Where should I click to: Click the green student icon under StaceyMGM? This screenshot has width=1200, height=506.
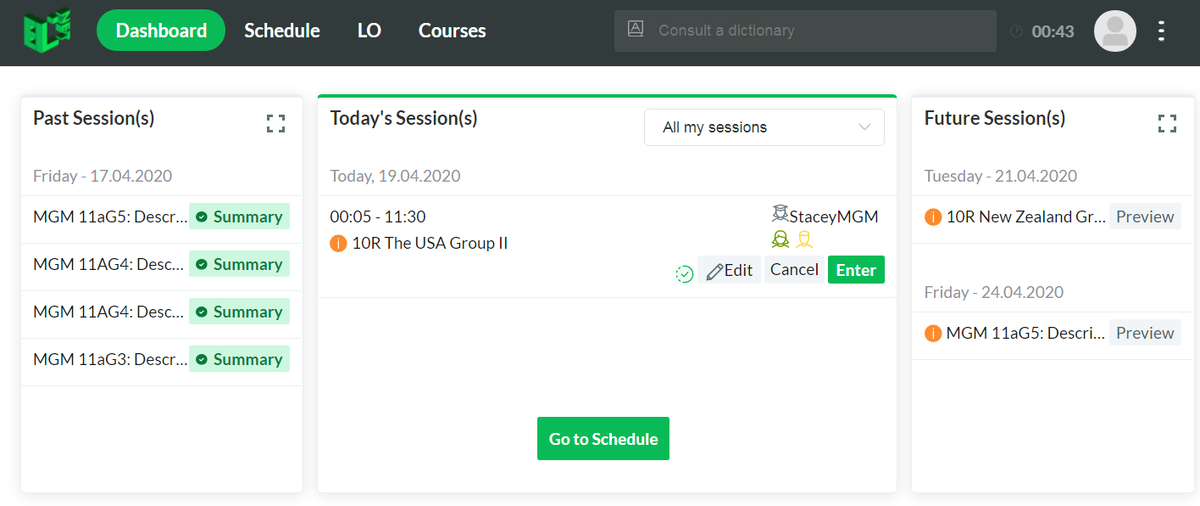[781, 239]
